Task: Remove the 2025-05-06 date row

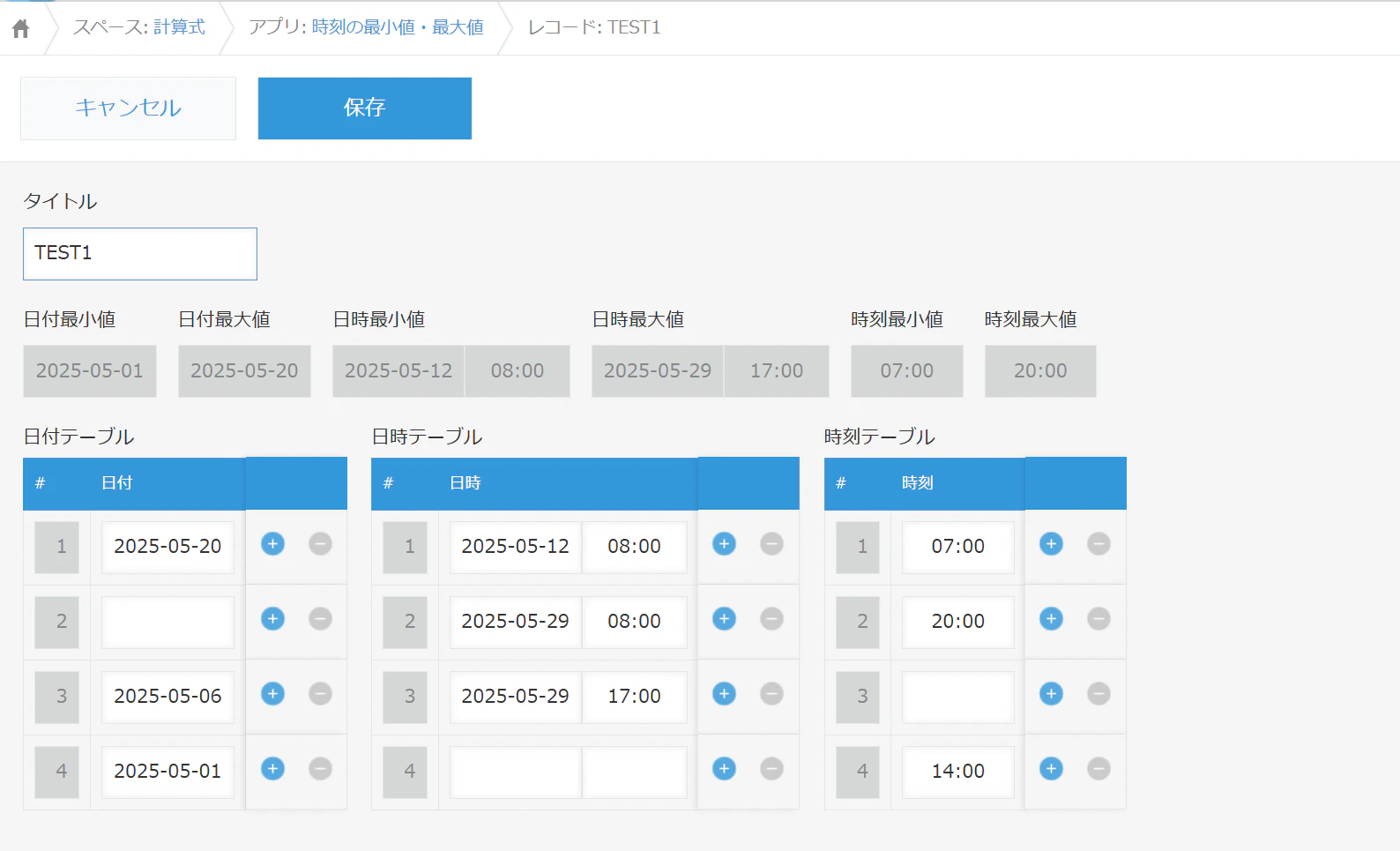Action: [x=320, y=694]
